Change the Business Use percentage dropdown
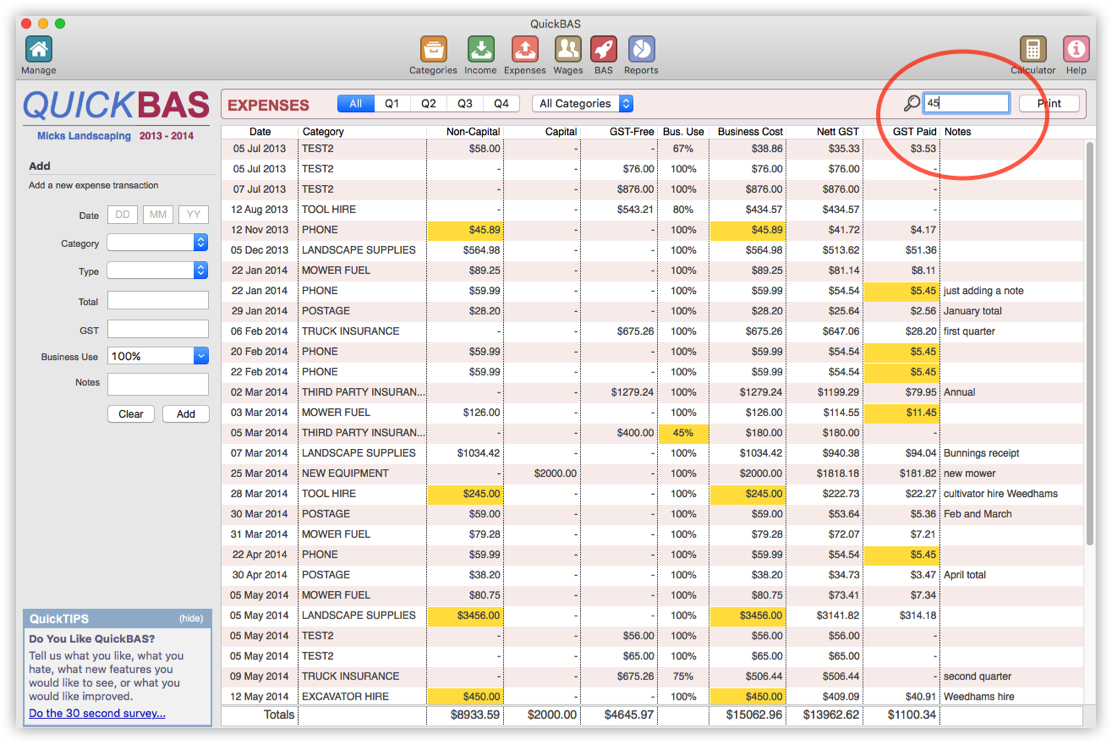Screen dimensions: 1112x744 (158, 355)
